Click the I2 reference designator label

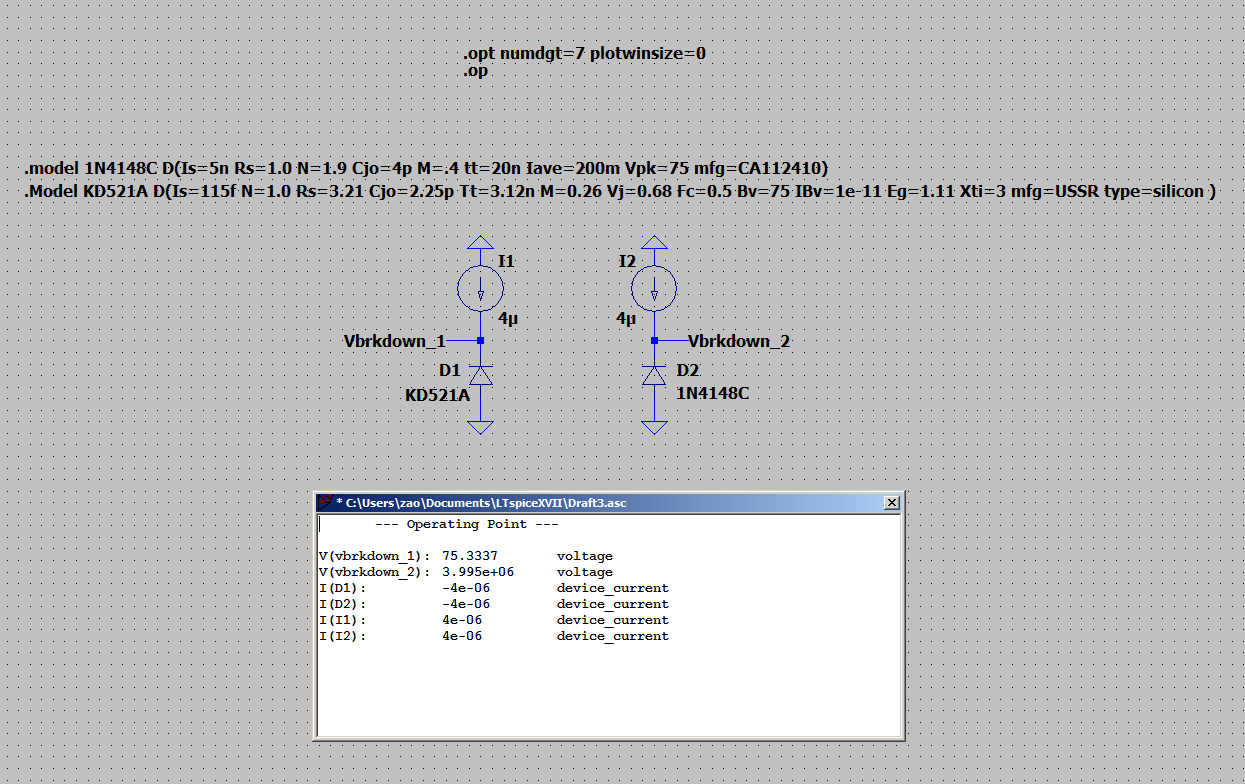627,261
